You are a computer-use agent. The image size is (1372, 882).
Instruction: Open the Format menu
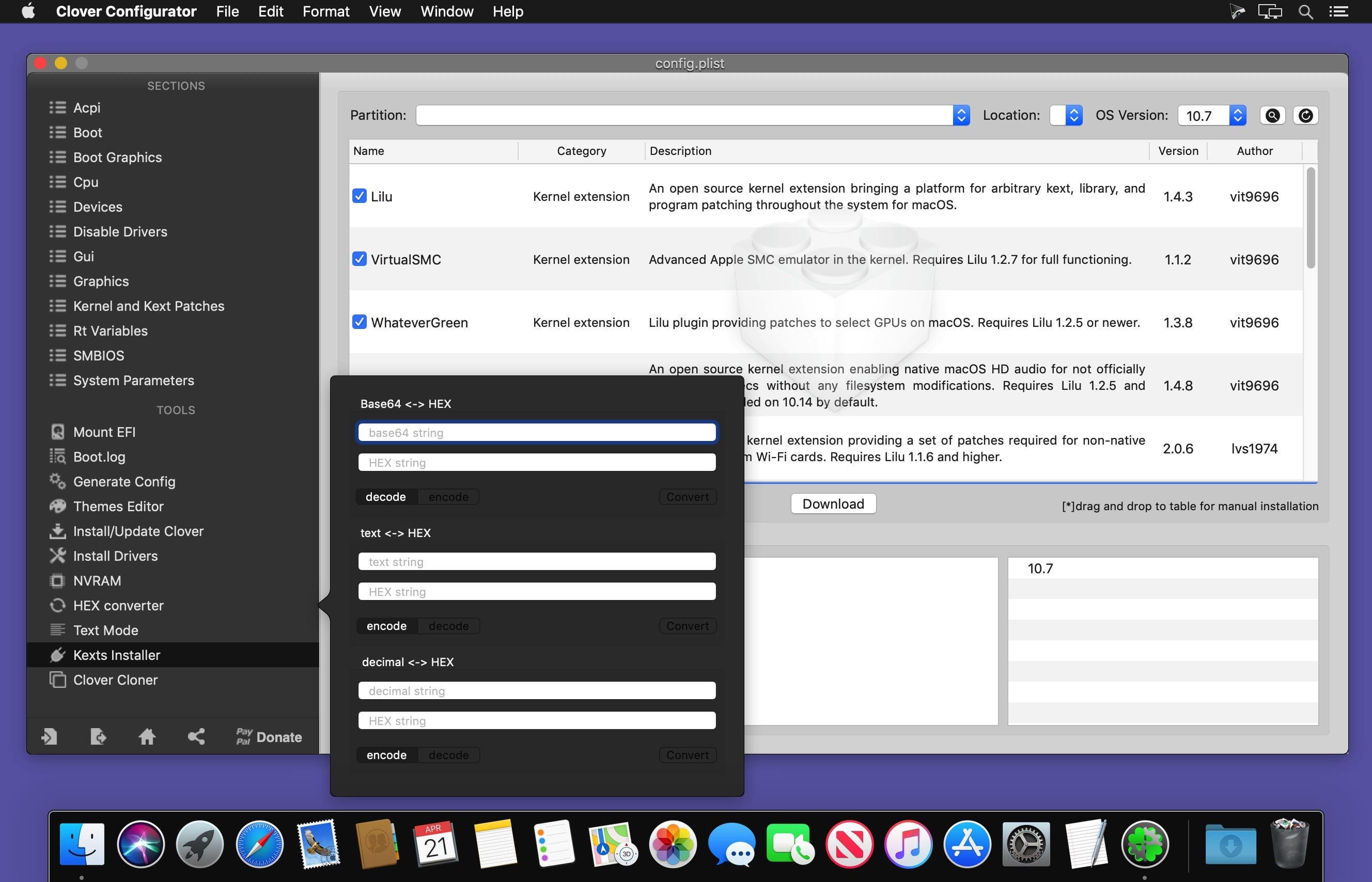pyautogui.click(x=326, y=12)
